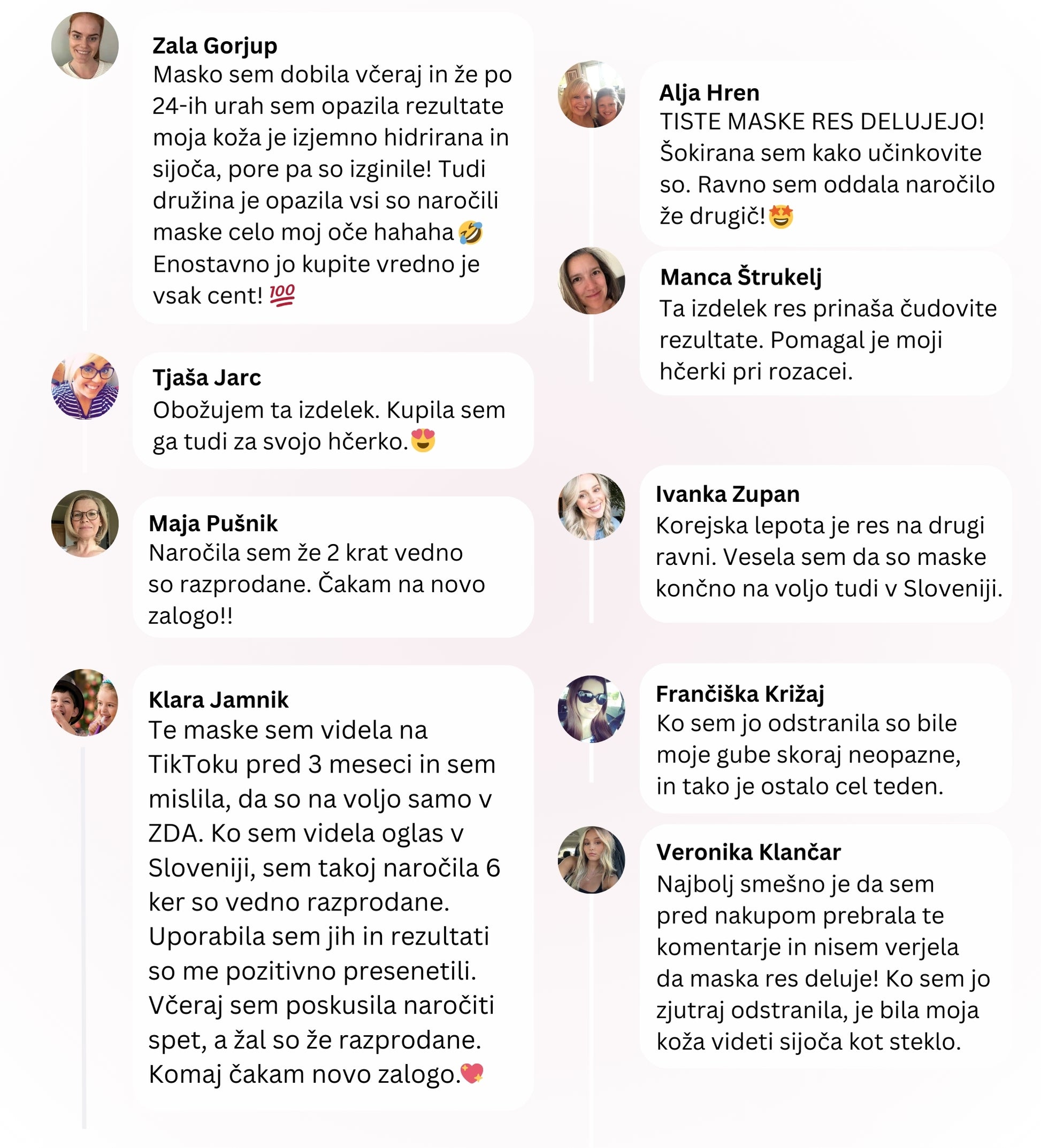Screen dimensions: 1041x1148
Task: Click the laughing emoji in Zala's review
Action: pyautogui.click(x=470, y=233)
